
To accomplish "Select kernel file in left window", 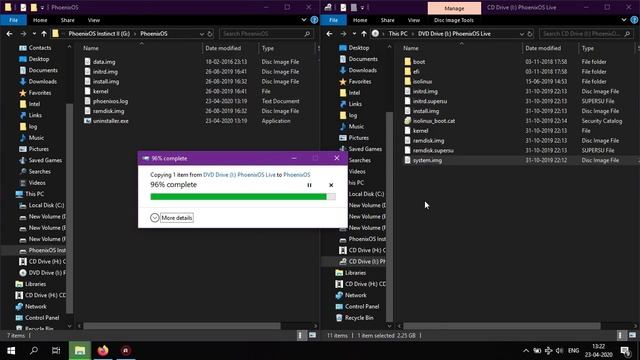I will pyautogui.click(x=100, y=91).
